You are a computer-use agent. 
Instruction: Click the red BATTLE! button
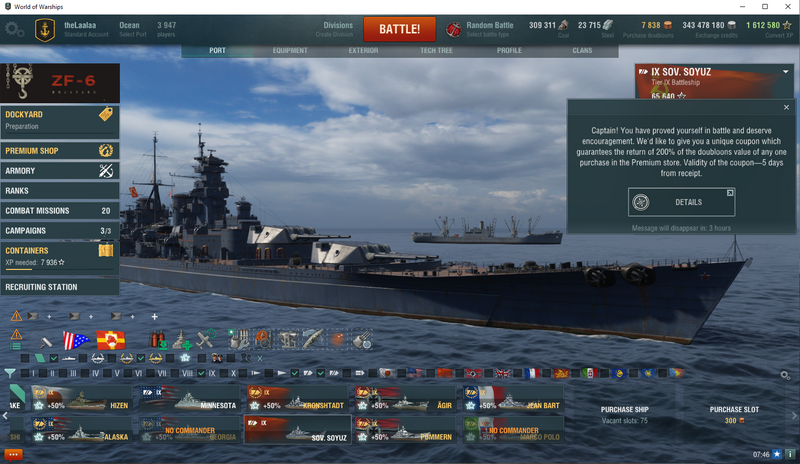tap(399, 29)
